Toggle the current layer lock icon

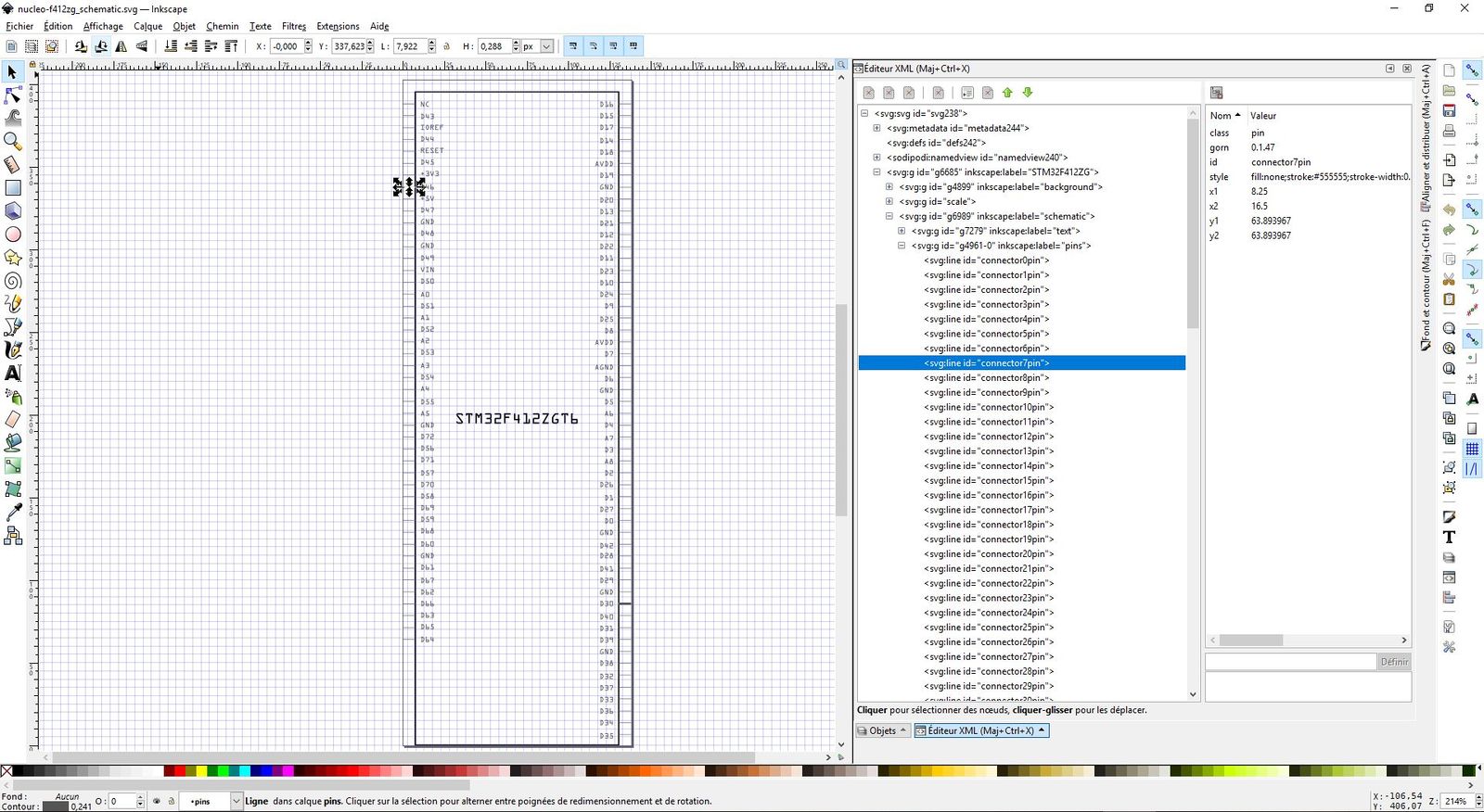(172, 801)
